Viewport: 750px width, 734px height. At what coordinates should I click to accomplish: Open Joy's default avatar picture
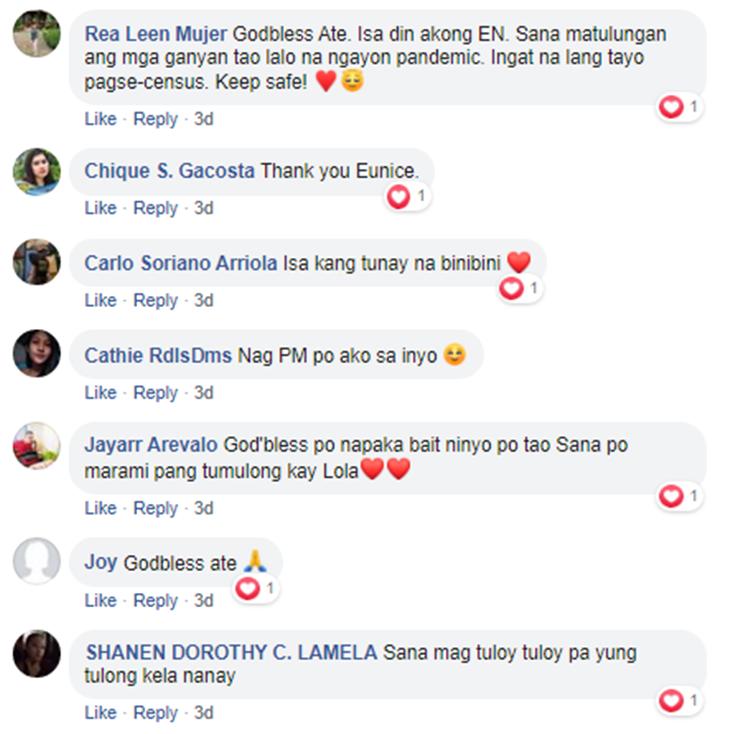37,561
